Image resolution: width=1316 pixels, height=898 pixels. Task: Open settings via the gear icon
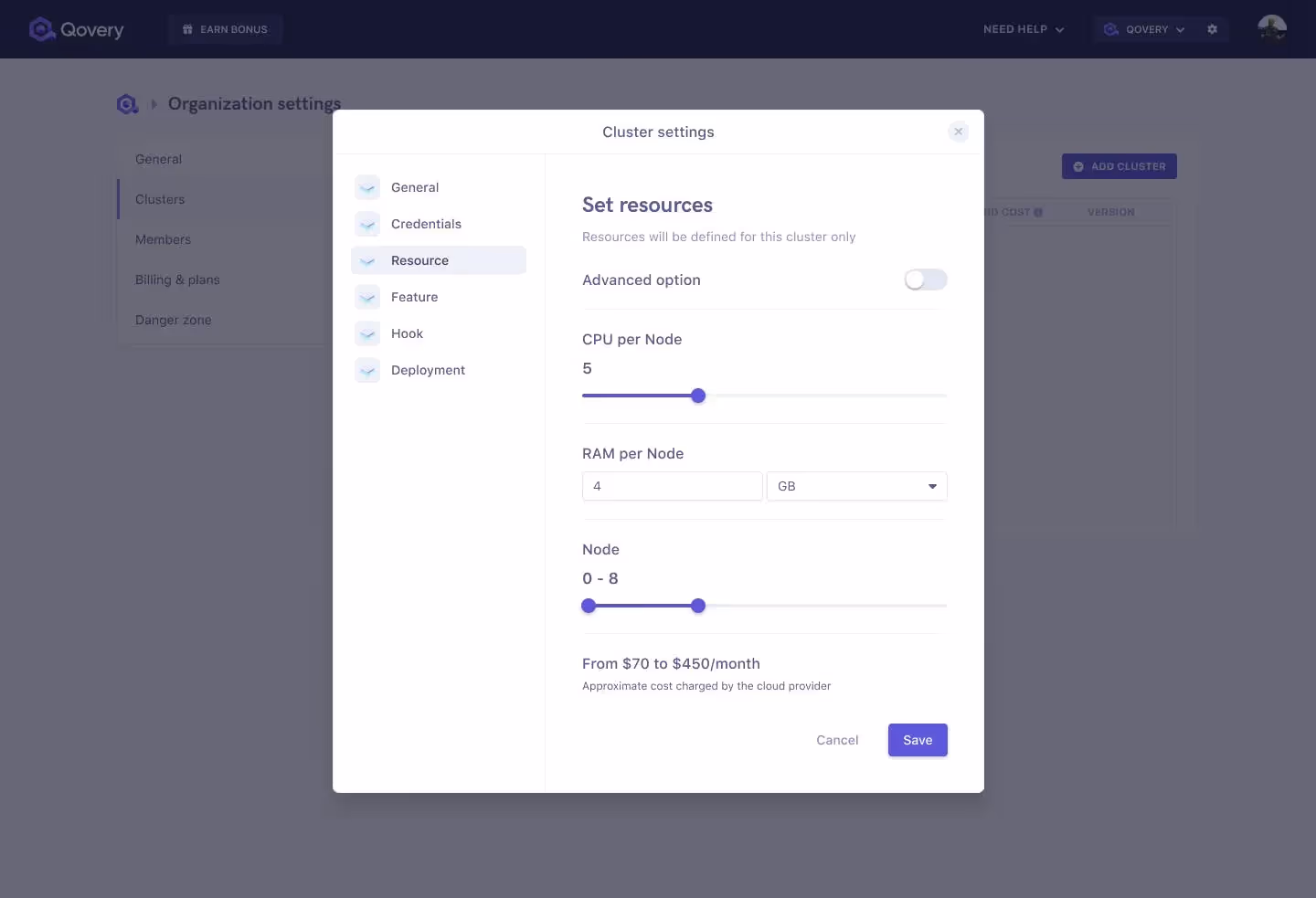1213,29
